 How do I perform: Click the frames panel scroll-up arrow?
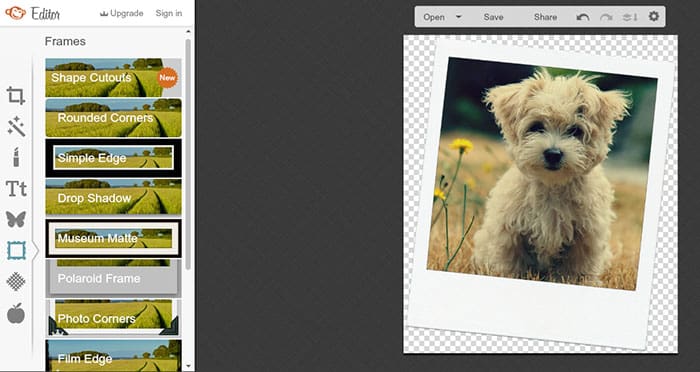[188, 32]
